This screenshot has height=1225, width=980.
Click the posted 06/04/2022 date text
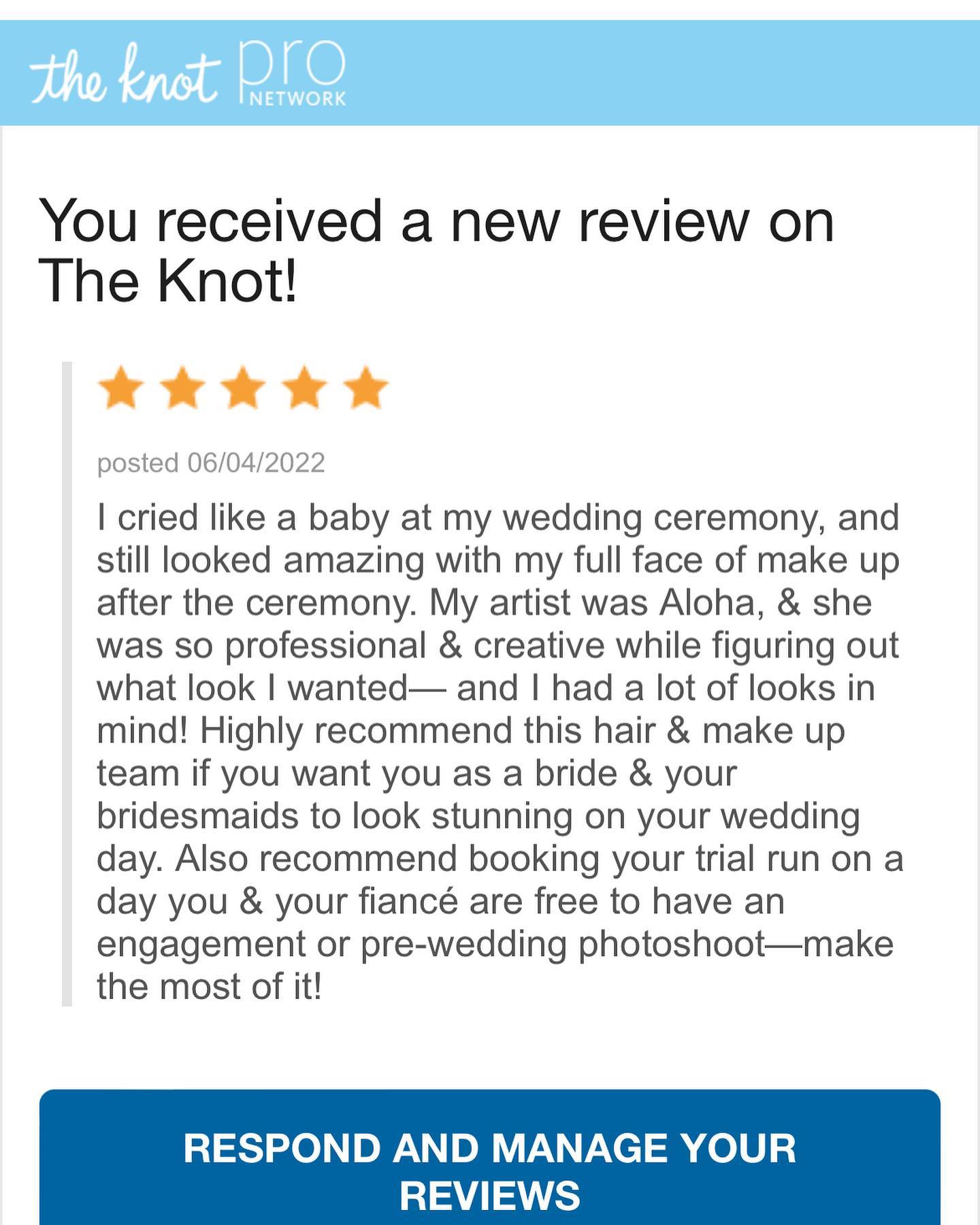(211, 463)
